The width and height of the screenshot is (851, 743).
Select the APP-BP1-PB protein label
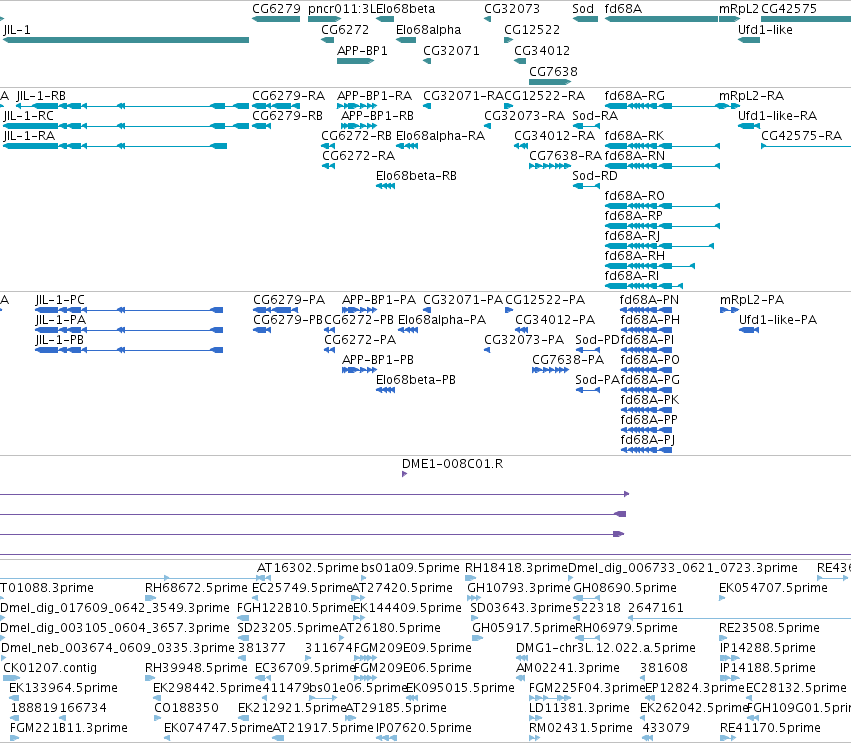tap(378, 360)
